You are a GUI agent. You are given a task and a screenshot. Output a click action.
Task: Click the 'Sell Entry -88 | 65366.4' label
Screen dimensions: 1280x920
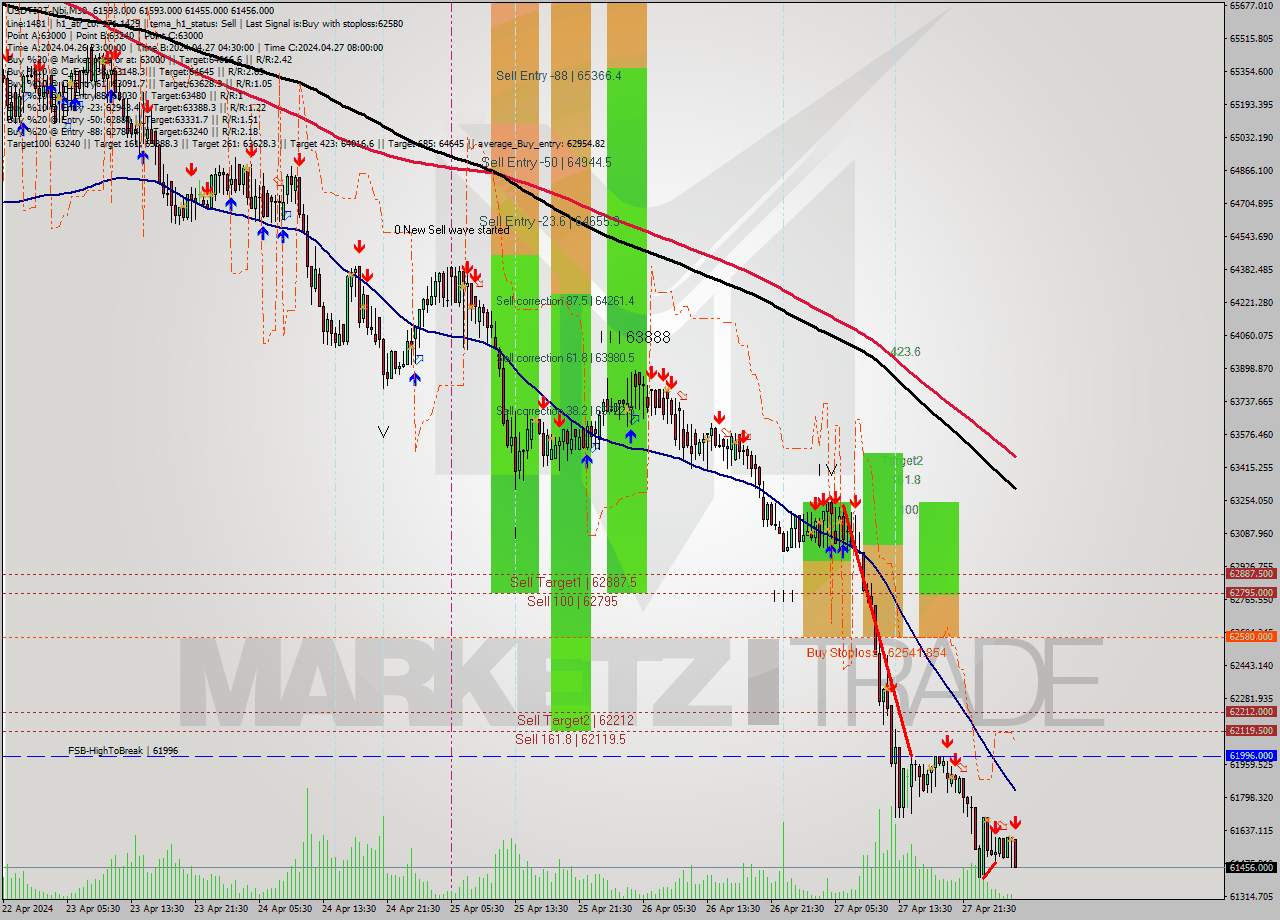pyautogui.click(x=558, y=76)
